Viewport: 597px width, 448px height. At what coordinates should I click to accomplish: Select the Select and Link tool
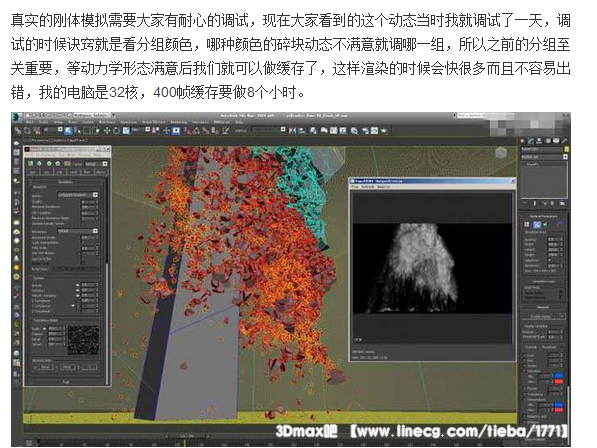coord(18,131)
